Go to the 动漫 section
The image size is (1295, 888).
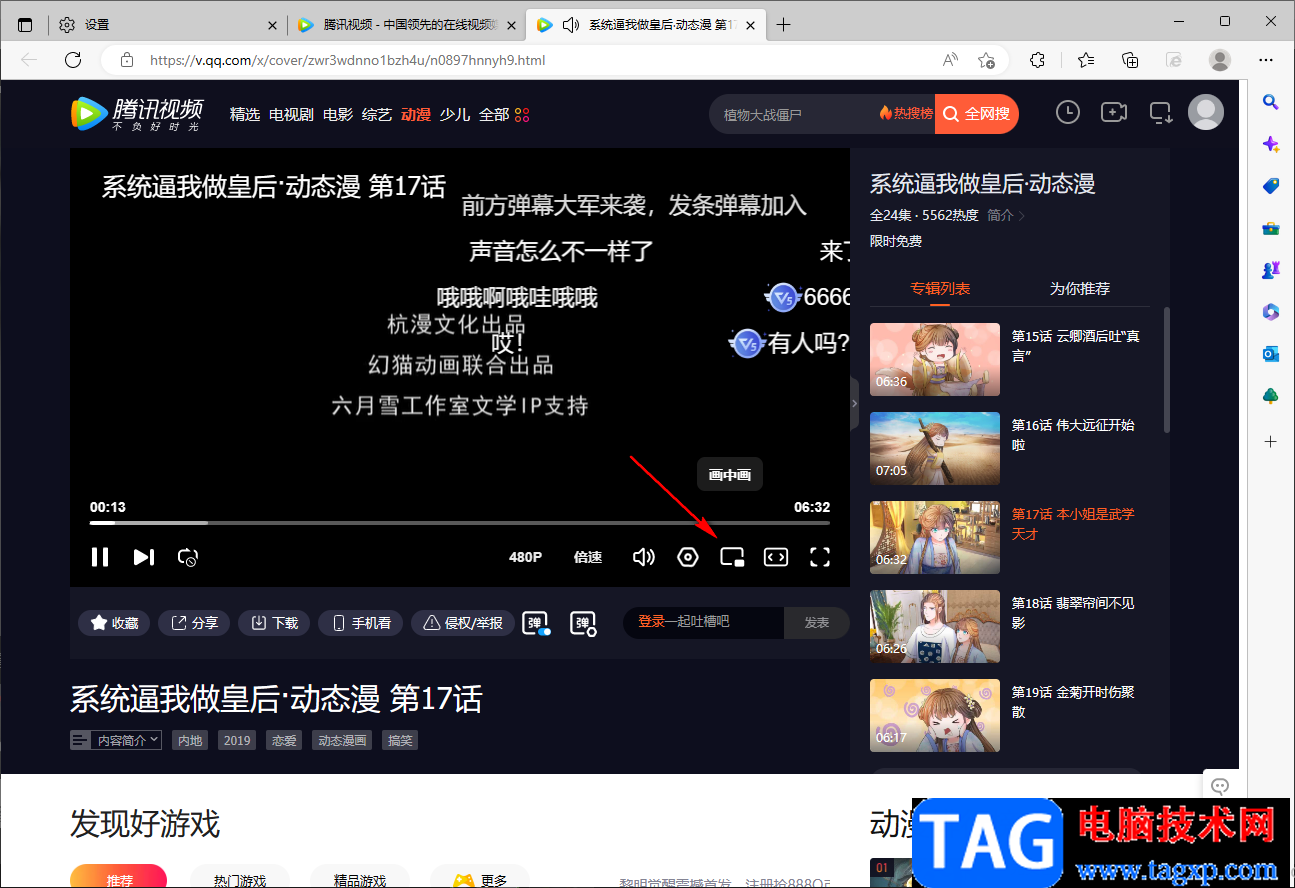pyautogui.click(x=416, y=114)
